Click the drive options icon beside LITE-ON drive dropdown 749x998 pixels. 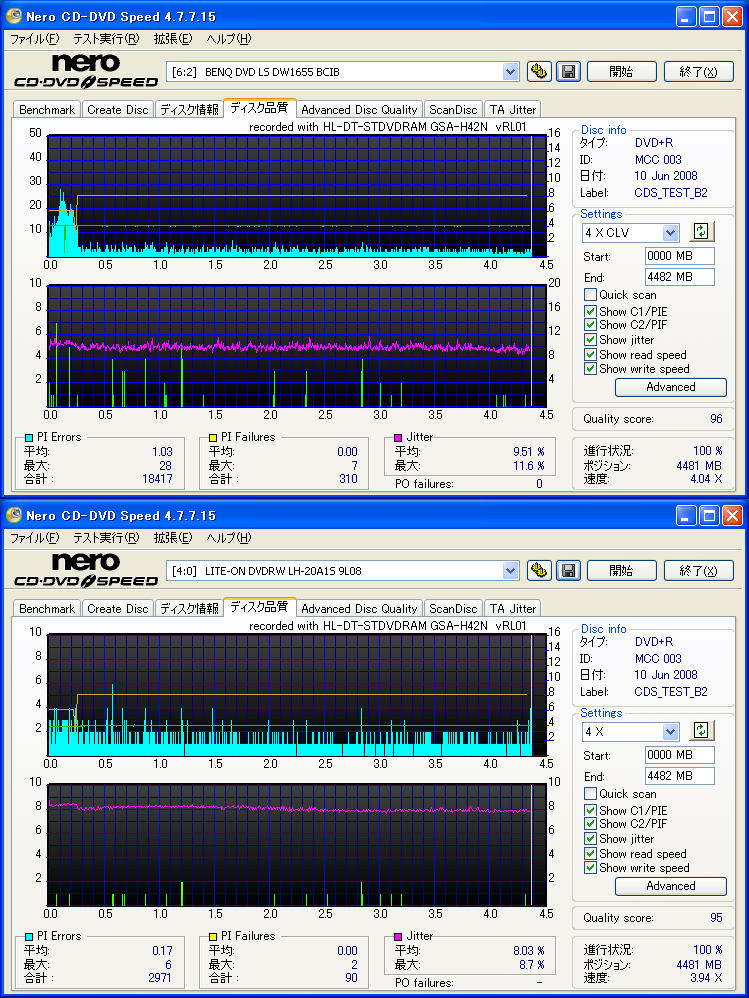coord(540,570)
